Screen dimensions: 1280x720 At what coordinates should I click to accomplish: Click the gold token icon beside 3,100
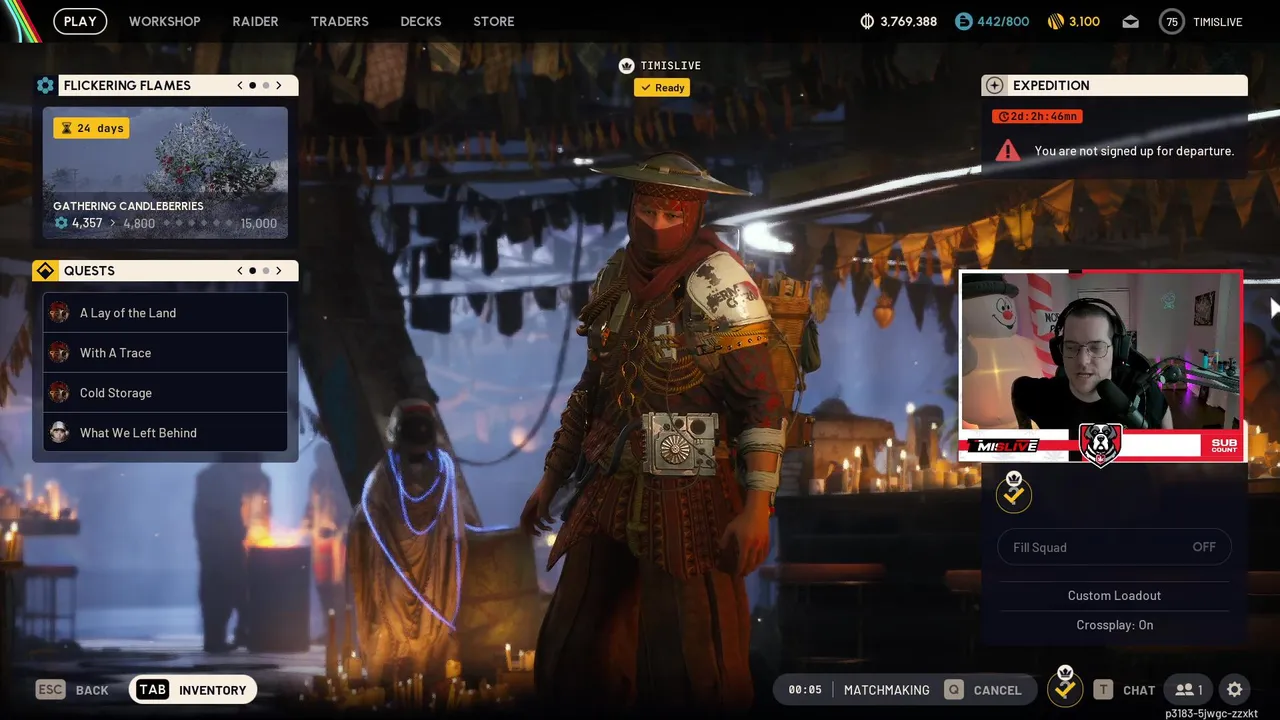point(1055,21)
